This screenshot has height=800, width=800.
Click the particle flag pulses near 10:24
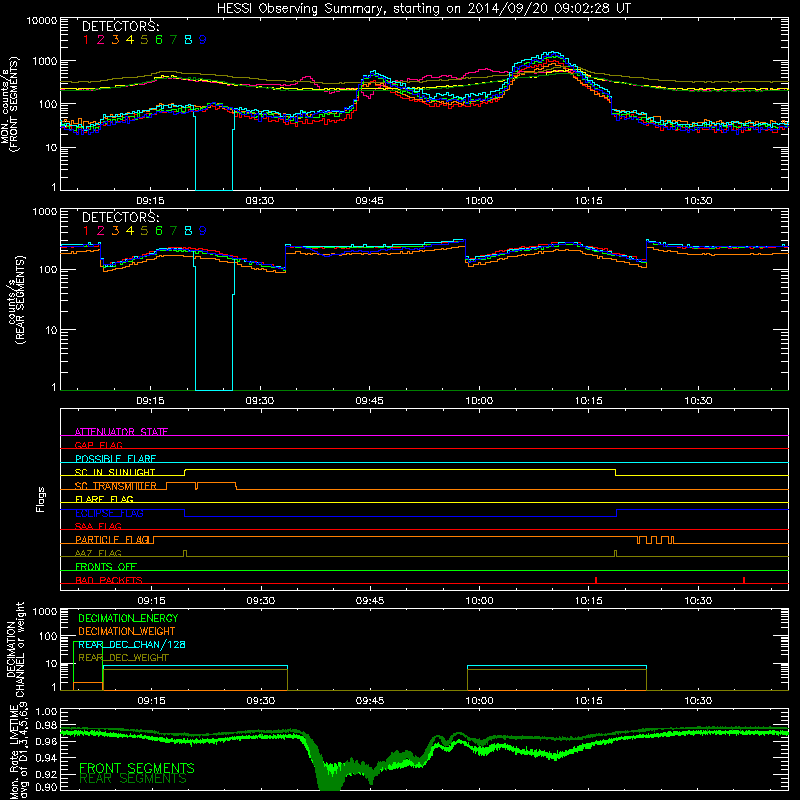[x=655, y=540]
